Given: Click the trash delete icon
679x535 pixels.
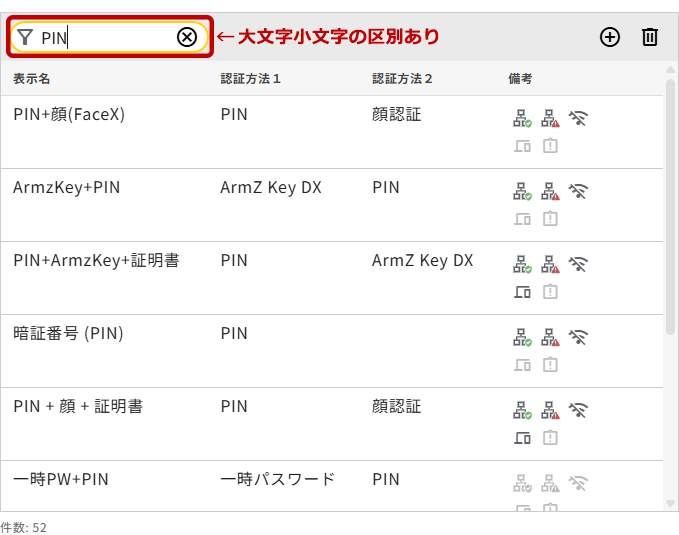Looking at the screenshot, I should pyautogui.click(x=650, y=37).
